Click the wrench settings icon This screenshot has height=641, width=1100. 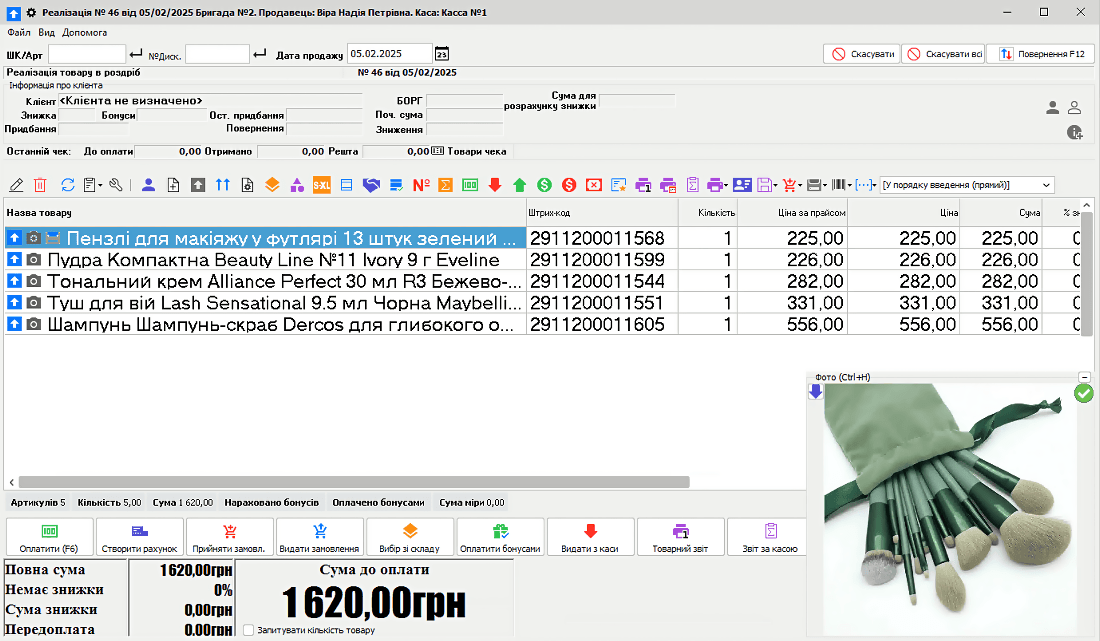point(117,185)
